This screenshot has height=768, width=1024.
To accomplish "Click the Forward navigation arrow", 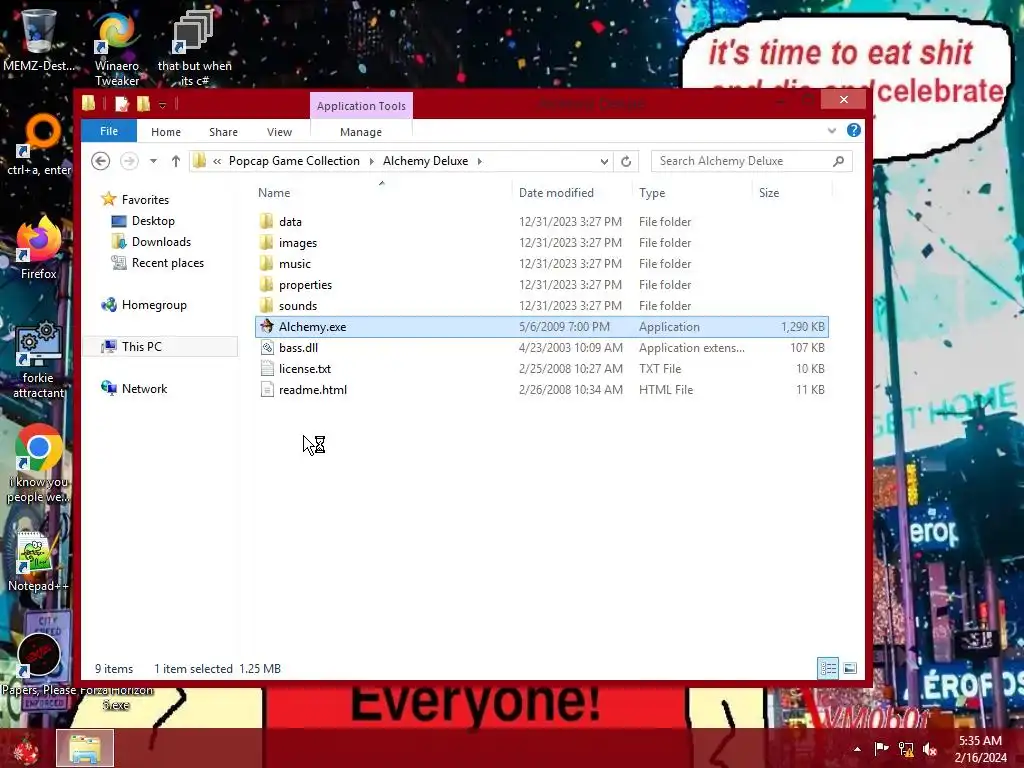I will [129, 161].
